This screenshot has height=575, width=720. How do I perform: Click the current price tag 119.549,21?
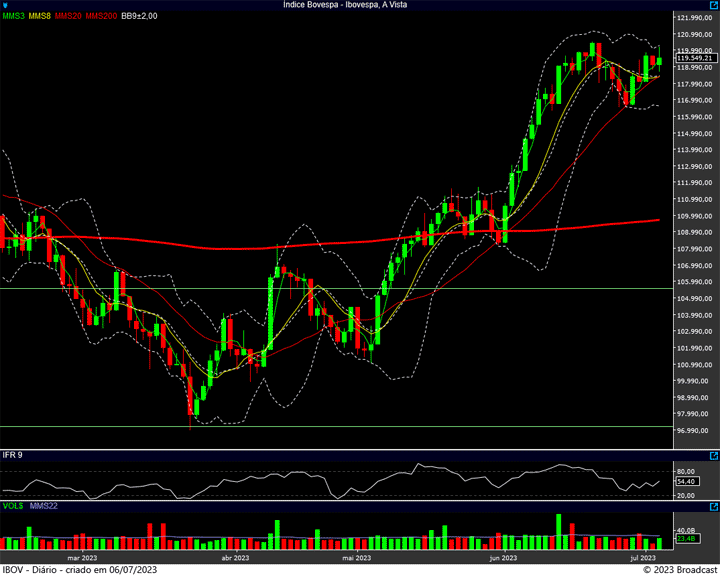click(693, 58)
